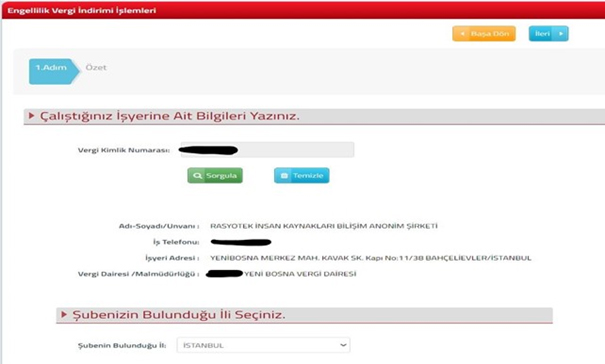Click the Çalıştığınız İşyerine Ait Bilgileri heading
Viewport: 605px width, 364px height.
170,116
